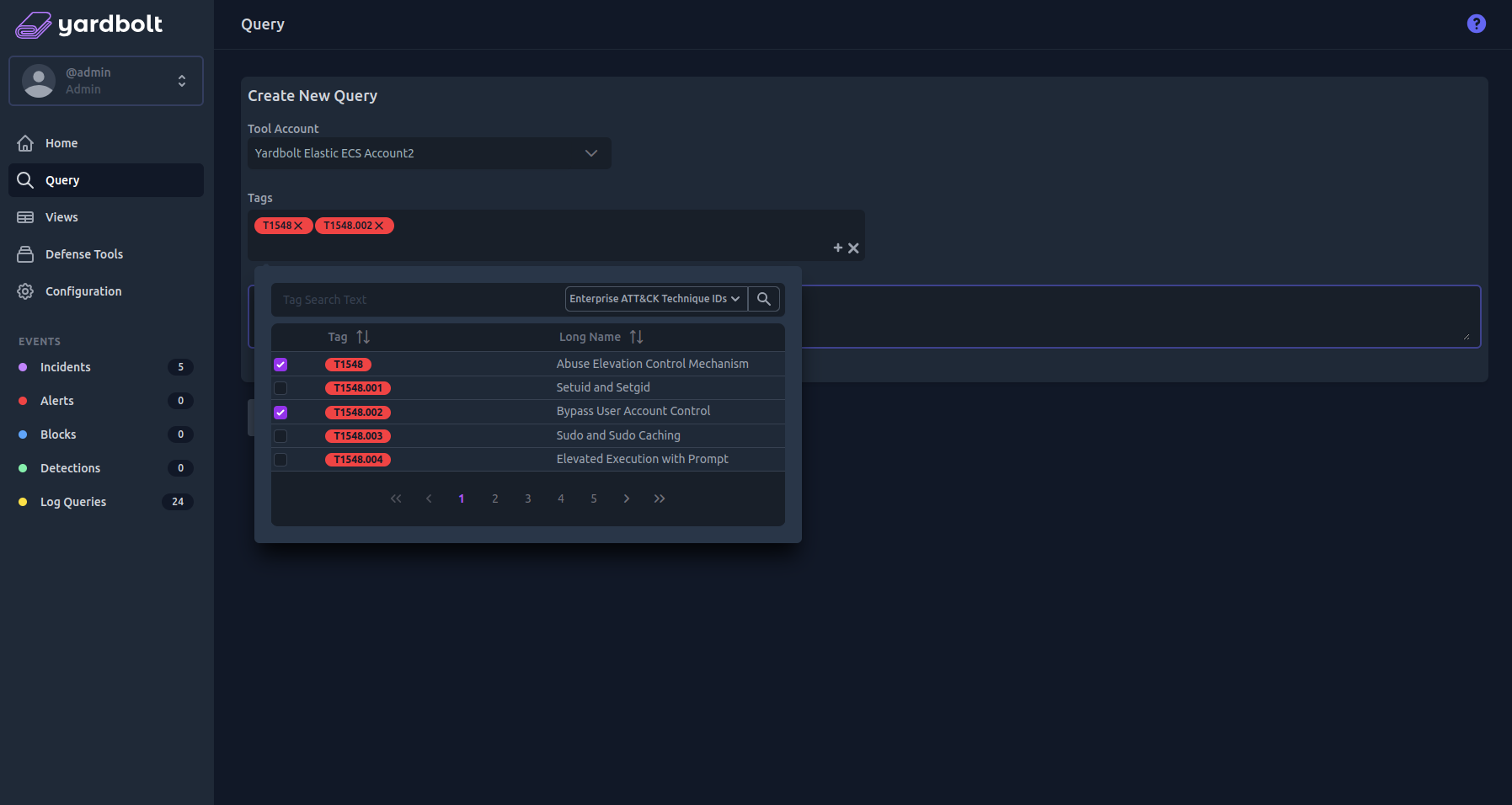This screenshot has width=1512, height=805.
Task: Click the Alerts red dot
Action: pyautogui.click(x=23, y=401)
